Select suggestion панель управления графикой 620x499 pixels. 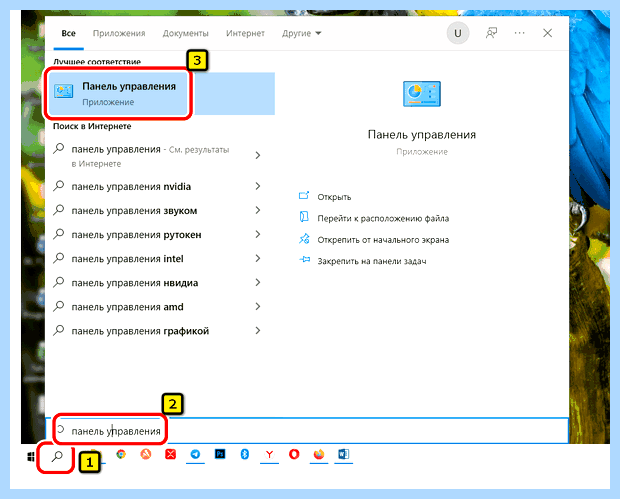pyautogui.click(x=140, y=331)
